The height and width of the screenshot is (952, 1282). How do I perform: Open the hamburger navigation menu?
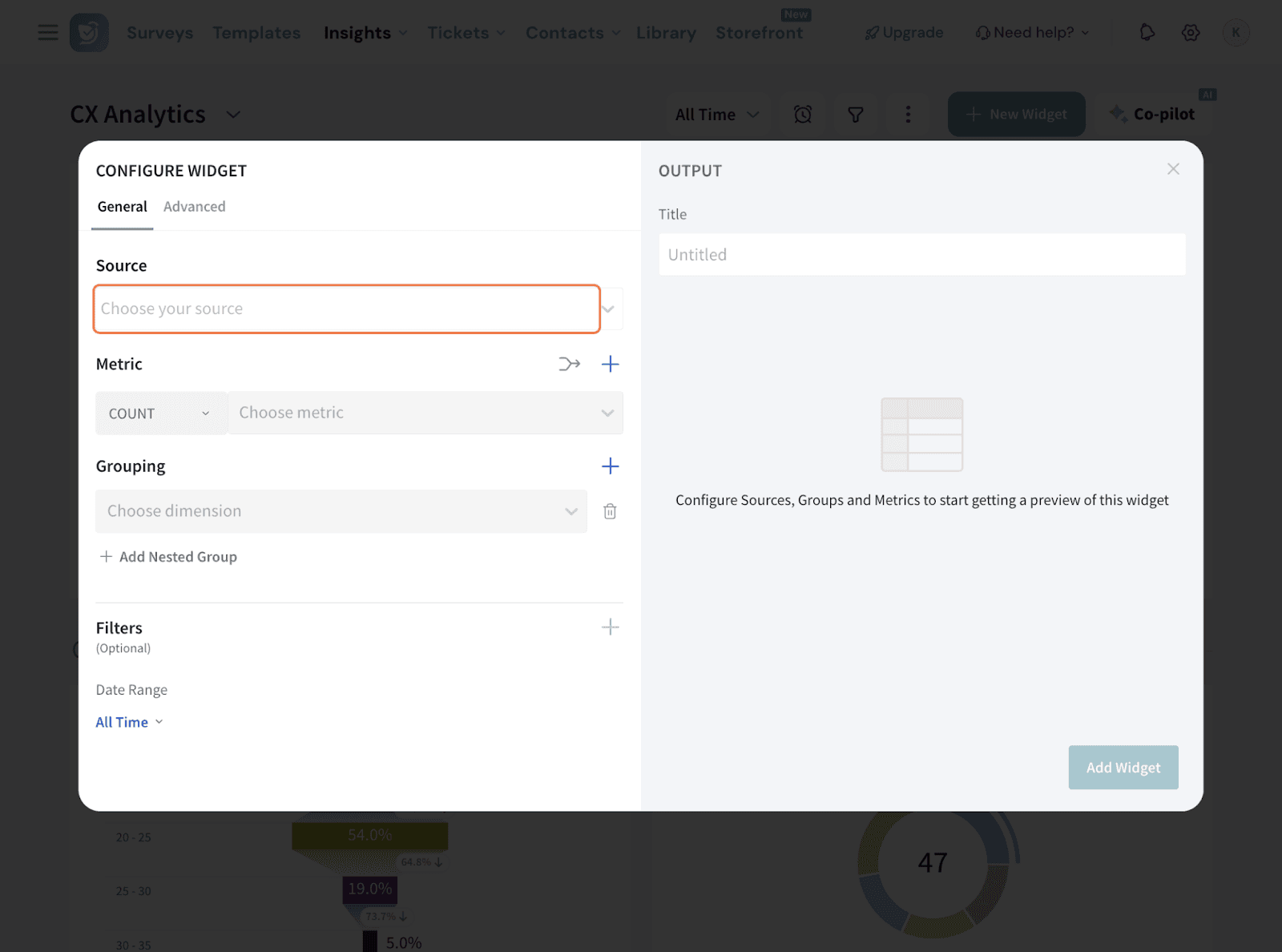point(48,33)
